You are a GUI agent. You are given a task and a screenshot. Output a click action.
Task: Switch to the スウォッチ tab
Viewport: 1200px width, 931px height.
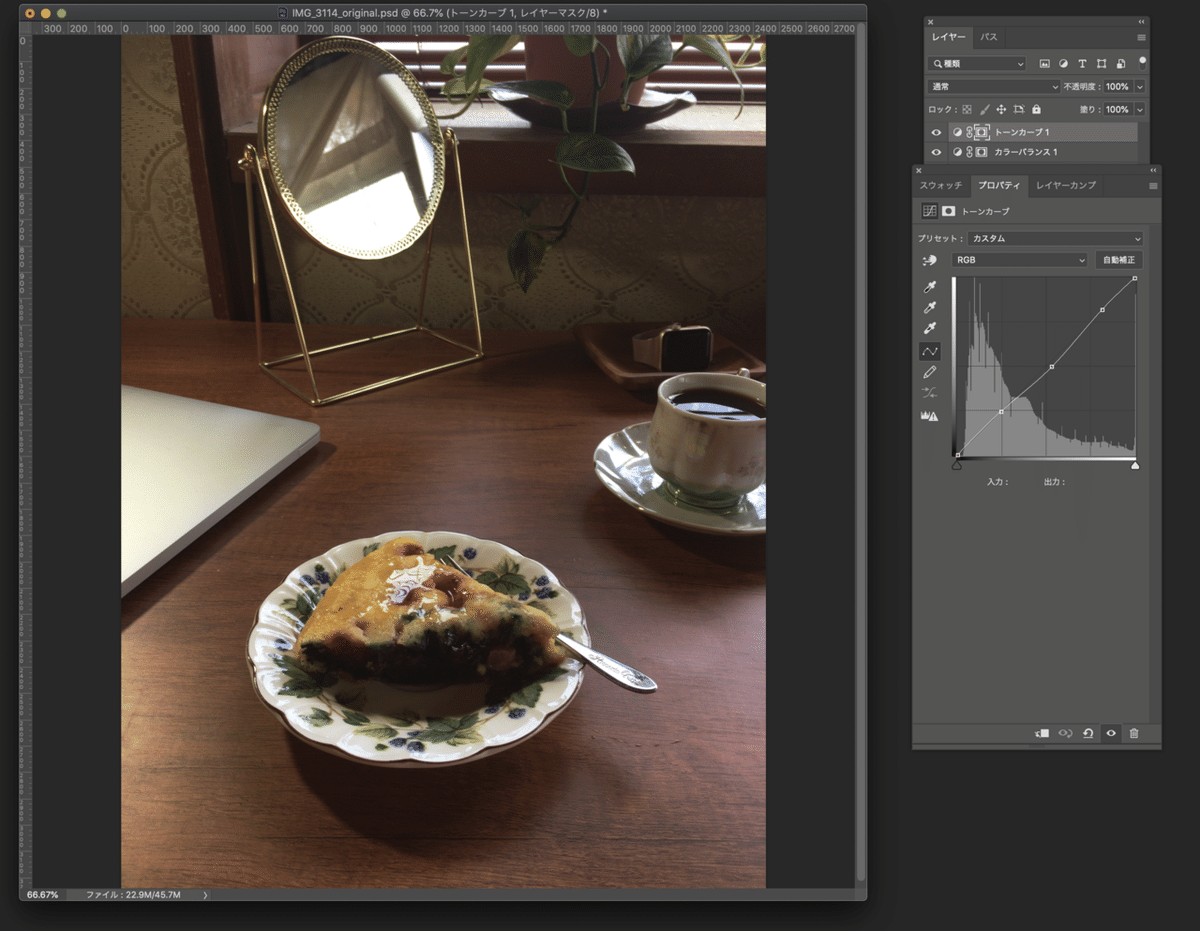tap(941, 186)
